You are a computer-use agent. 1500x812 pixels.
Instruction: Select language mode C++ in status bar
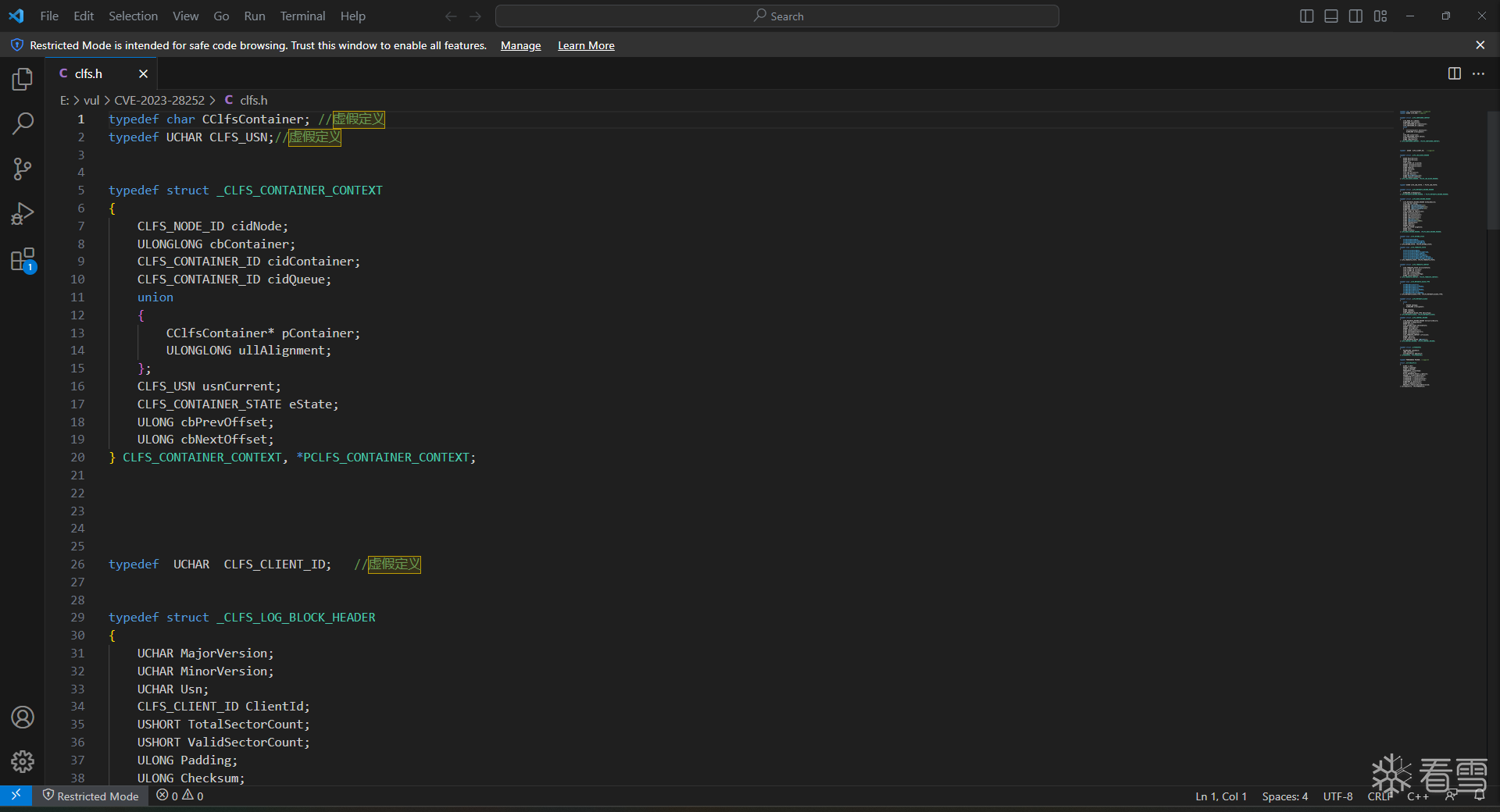click(1418, 796)
